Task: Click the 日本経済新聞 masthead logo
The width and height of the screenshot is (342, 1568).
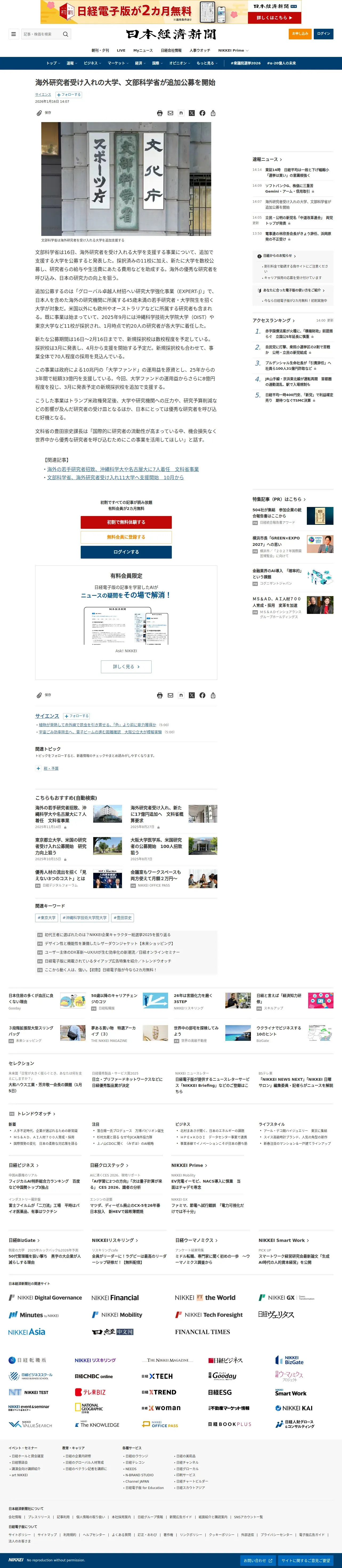Action: tap(171, 34)
